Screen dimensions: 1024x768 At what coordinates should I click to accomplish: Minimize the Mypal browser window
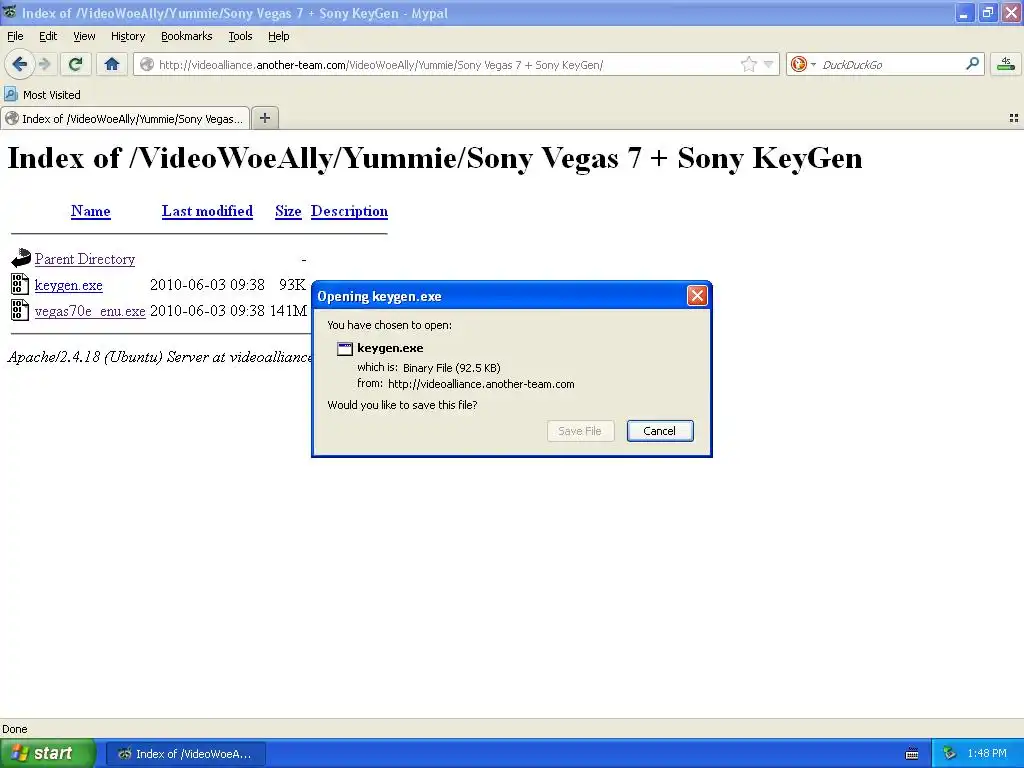pos(964,13)
